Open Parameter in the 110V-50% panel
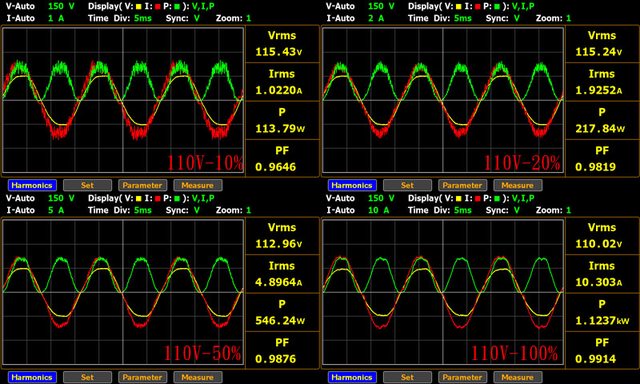Viewport: 640px width, 384px height. click(x=142, y=377)
